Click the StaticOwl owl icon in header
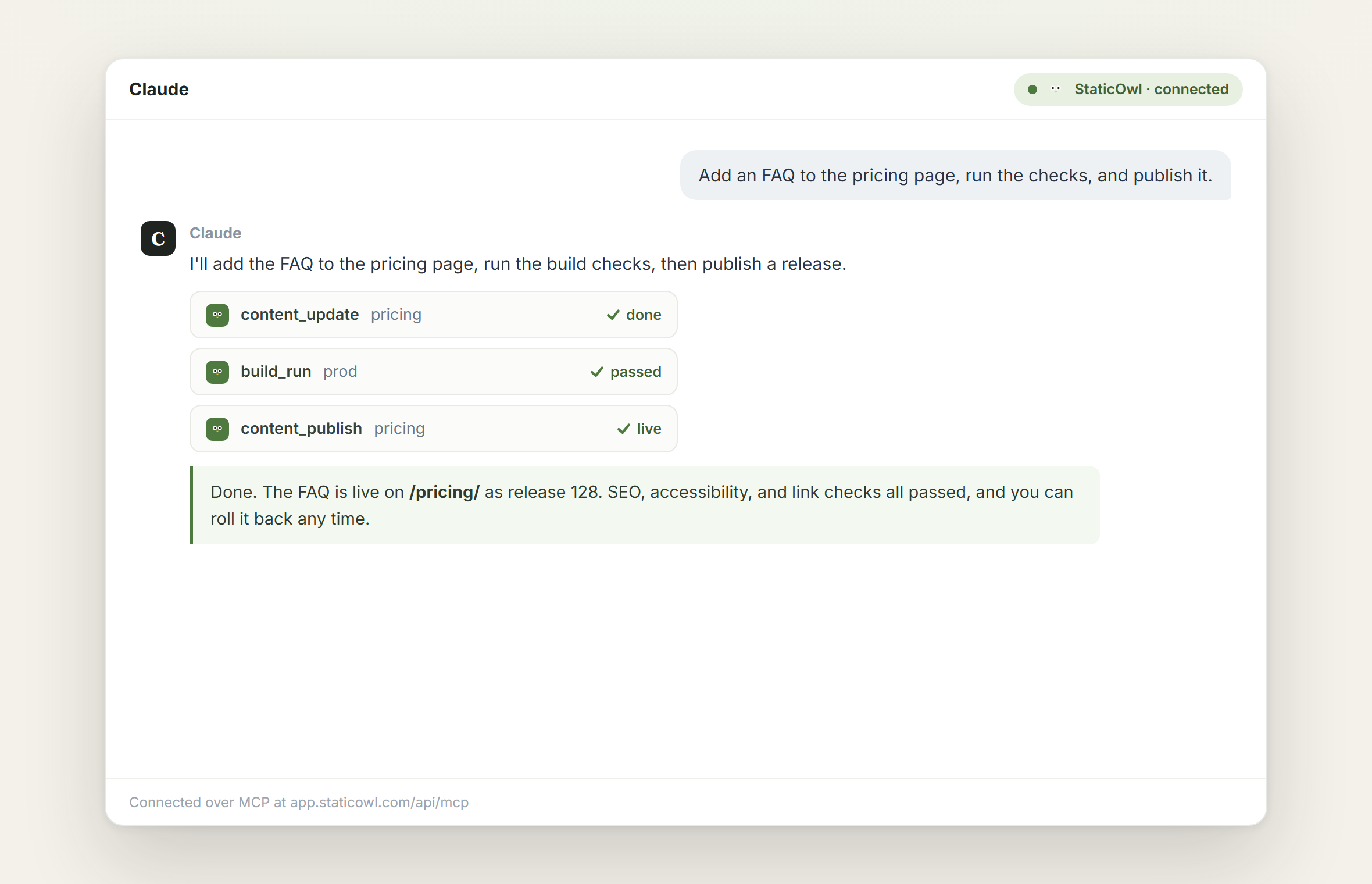 [1056, 90]
